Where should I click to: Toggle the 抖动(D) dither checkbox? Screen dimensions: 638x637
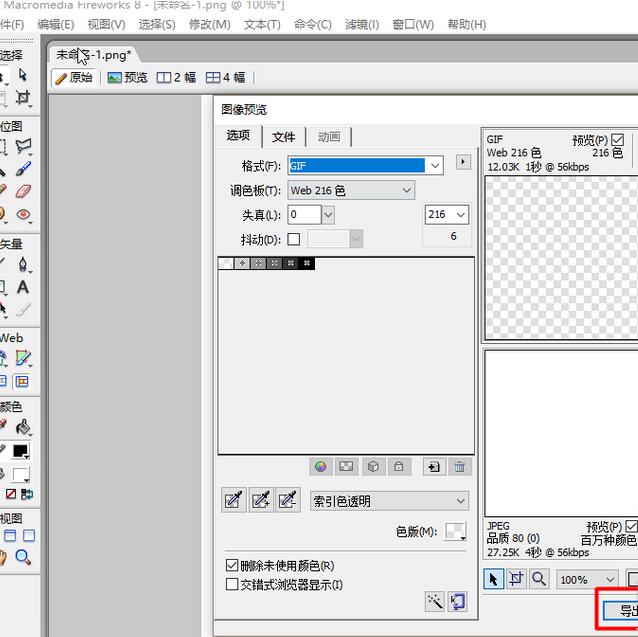(x=294, y=239)
